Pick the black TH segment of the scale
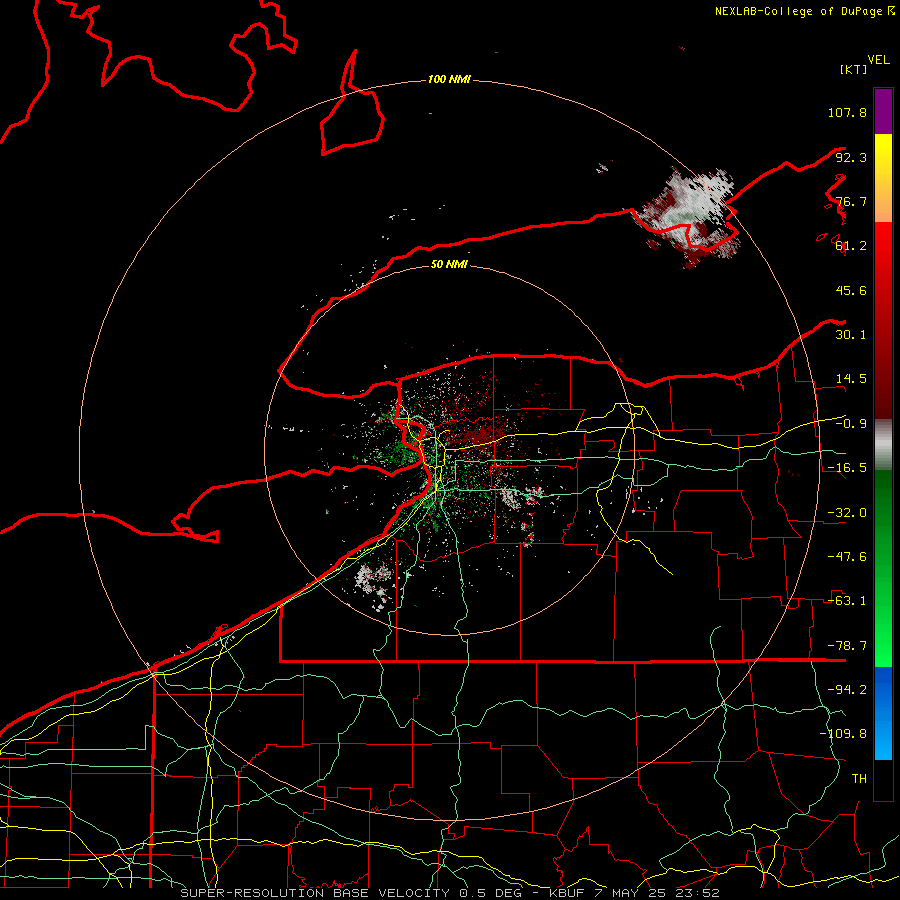 click(x=883, y=780)
